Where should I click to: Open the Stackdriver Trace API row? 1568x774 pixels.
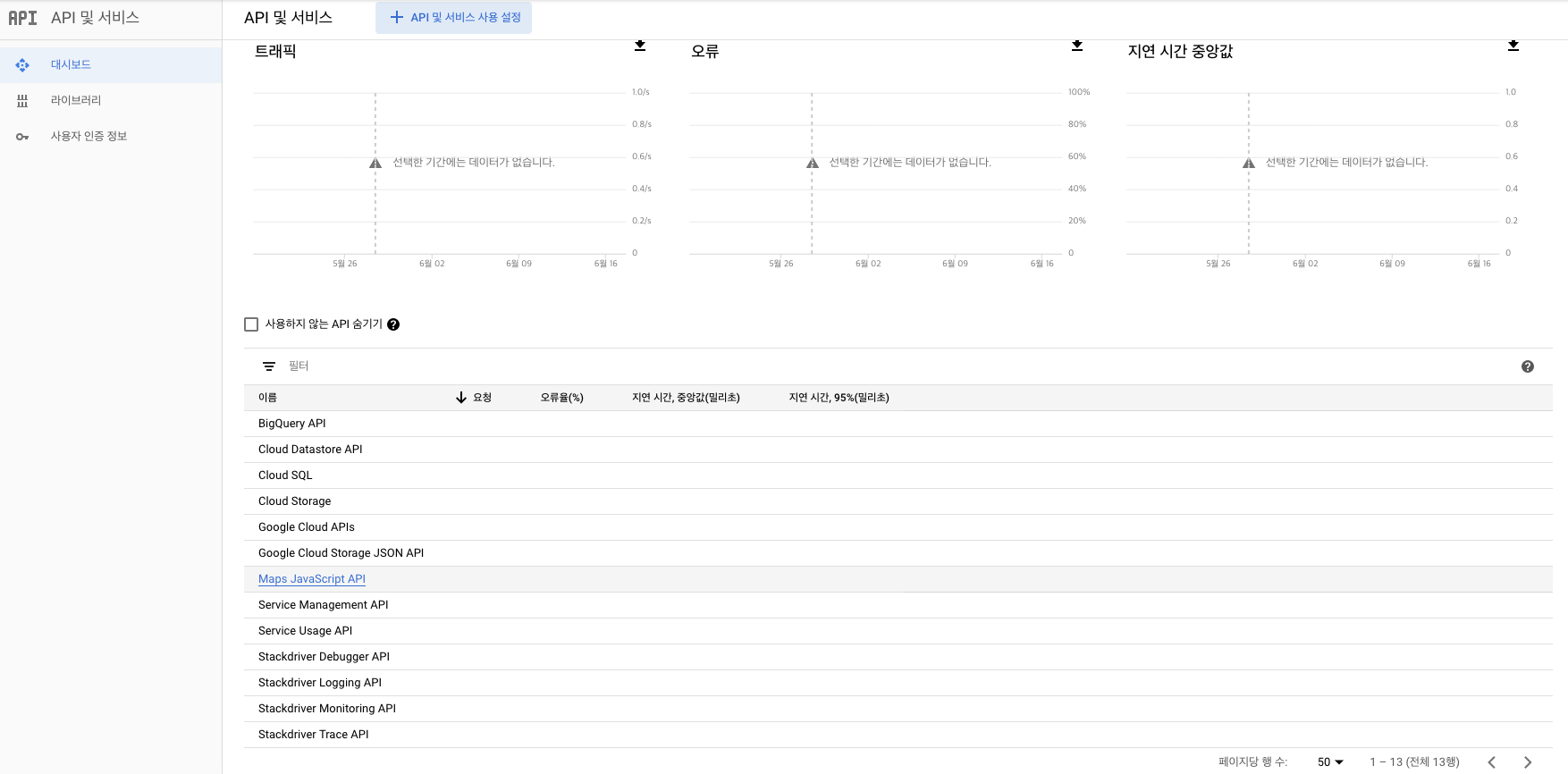pos(898,735)
